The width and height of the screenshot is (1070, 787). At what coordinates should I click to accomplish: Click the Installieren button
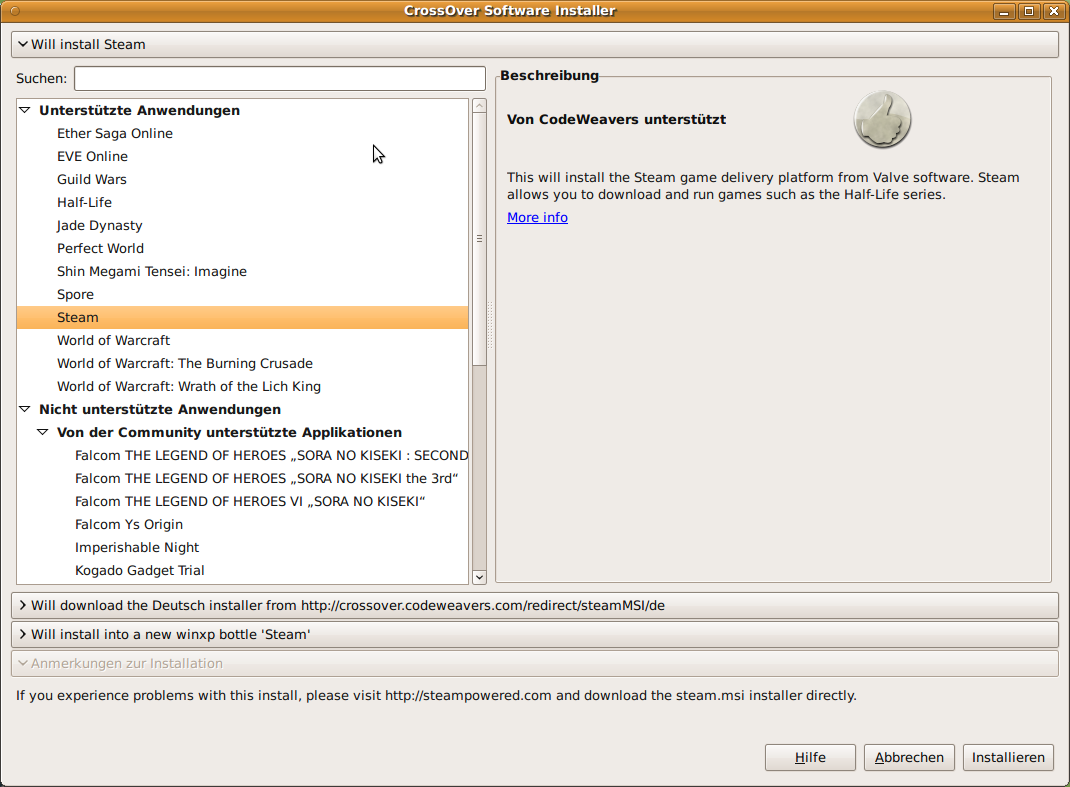tap(1008, 758)
